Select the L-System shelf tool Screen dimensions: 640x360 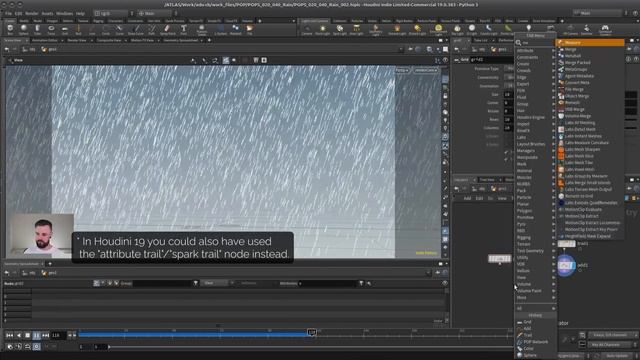click(x=220, y=29)
